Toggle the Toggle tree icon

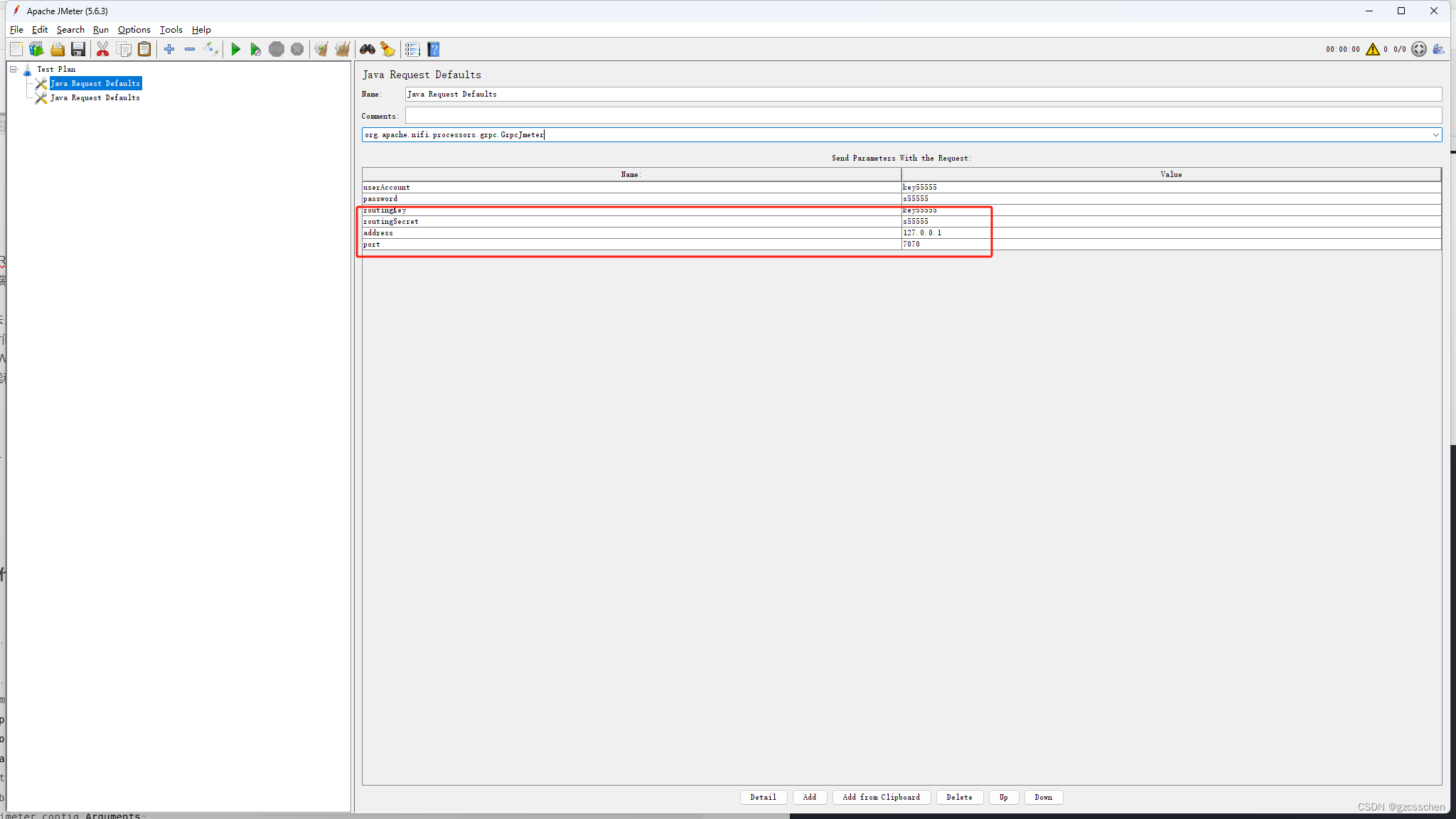pos(210,49)
